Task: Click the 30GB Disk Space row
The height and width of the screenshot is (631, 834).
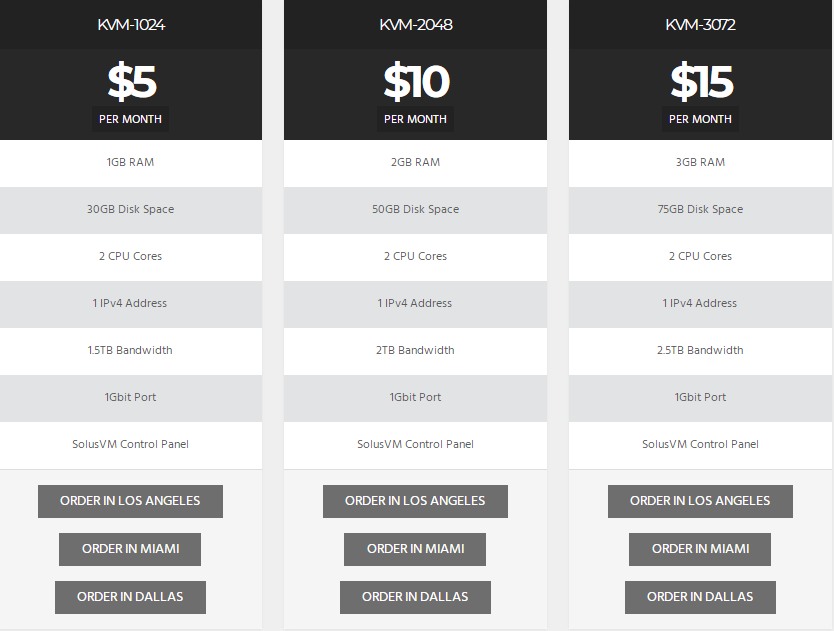Action: (130, 210)
